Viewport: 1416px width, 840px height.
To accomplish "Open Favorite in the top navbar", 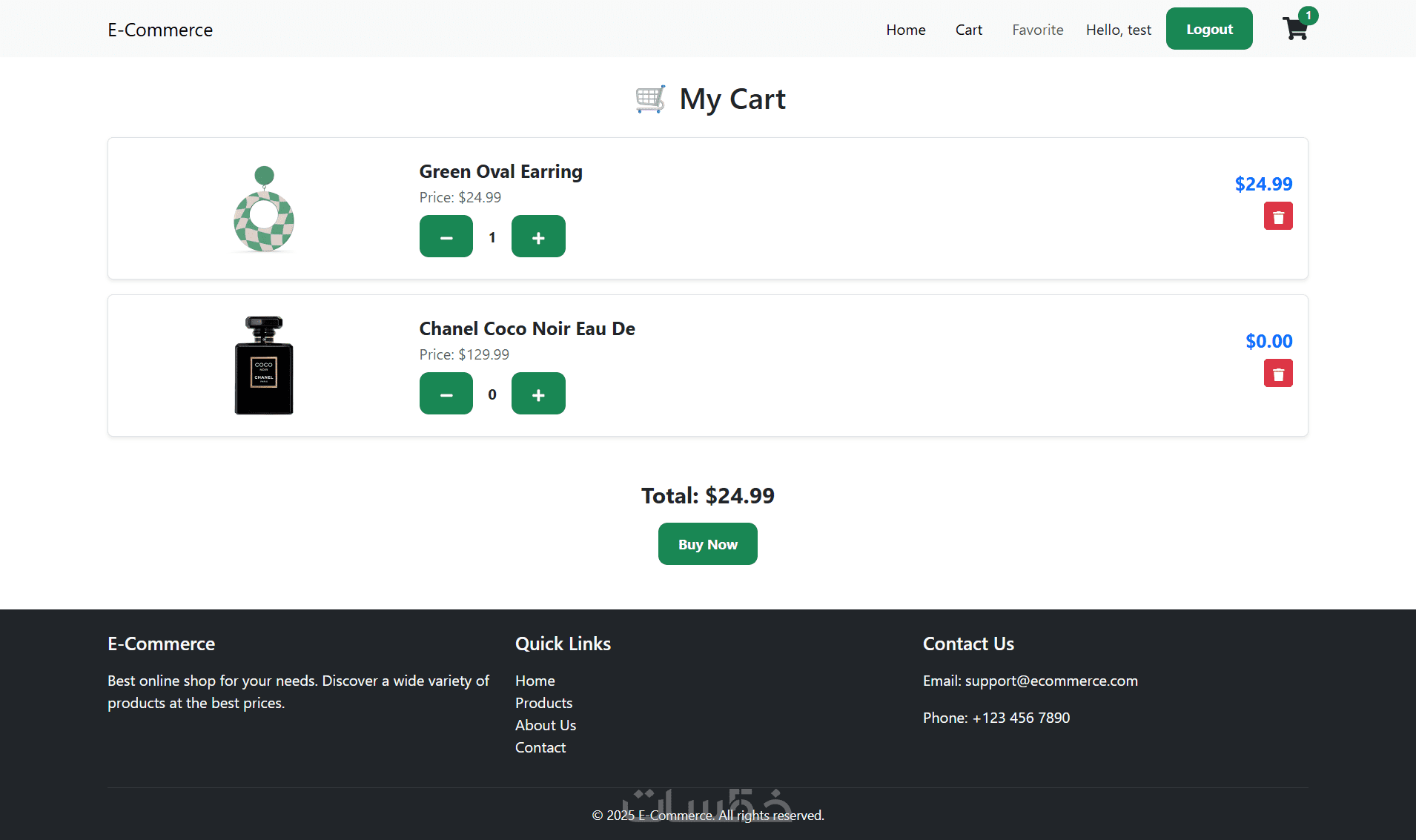I will [x=1038, y=30].
